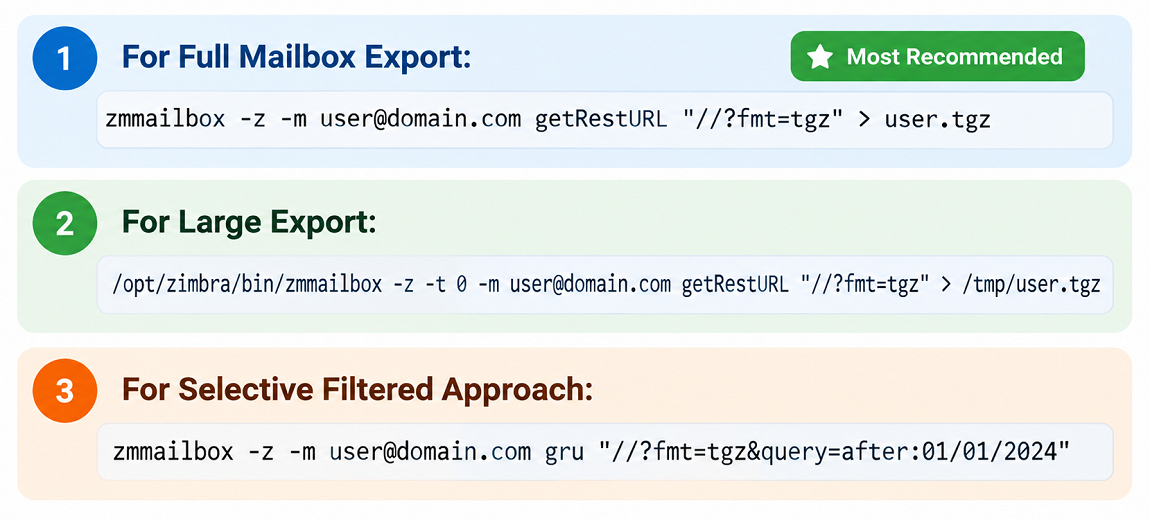Viewport: 1150px width, 520px height.
Task: Click the Most Recommended badge
Action: pos(937,56)
